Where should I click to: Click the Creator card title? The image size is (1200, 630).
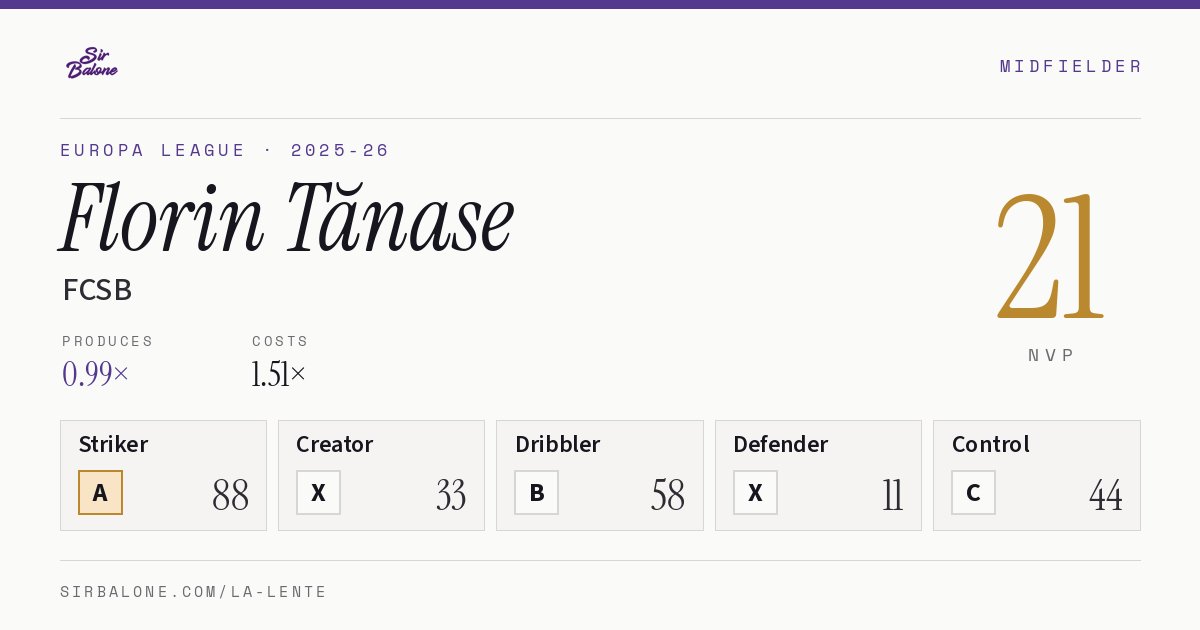pos(335,444)
